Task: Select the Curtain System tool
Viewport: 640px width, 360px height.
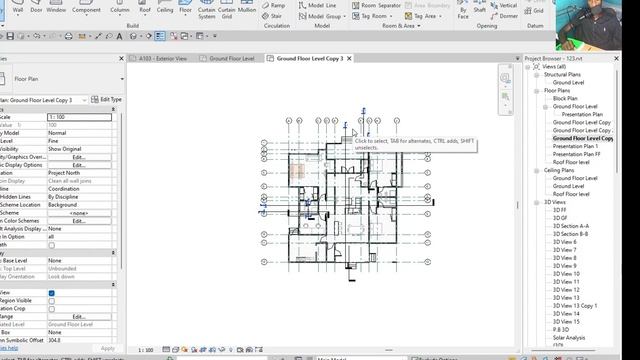Action: (207, 10)
